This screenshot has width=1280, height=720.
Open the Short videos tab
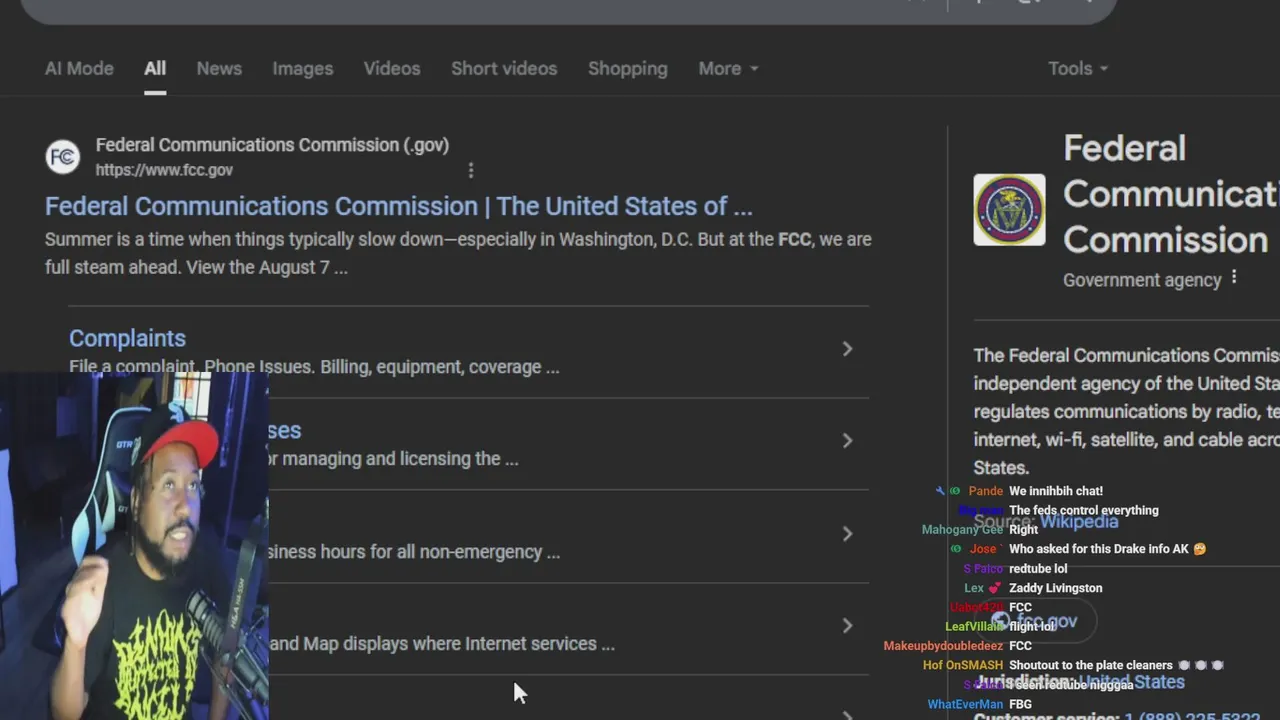[x=504, y=68]
